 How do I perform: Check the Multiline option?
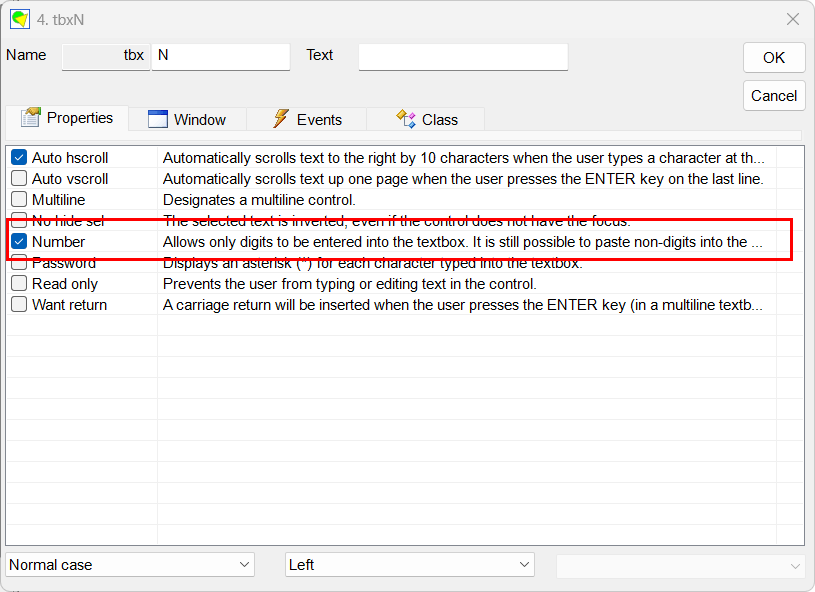[x=19, y=200]
